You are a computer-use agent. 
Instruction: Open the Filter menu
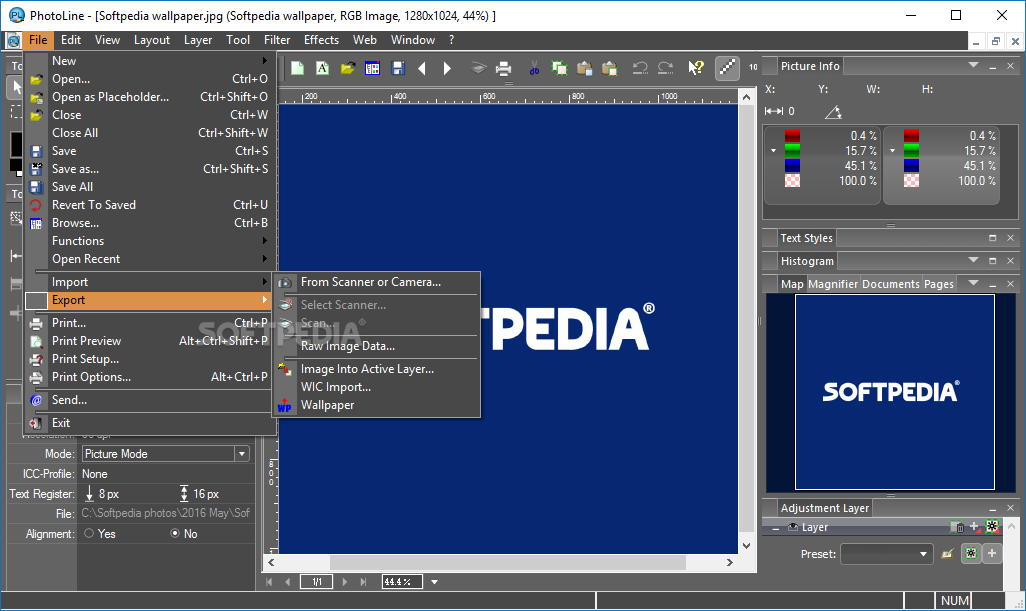[x=277, y=40]
